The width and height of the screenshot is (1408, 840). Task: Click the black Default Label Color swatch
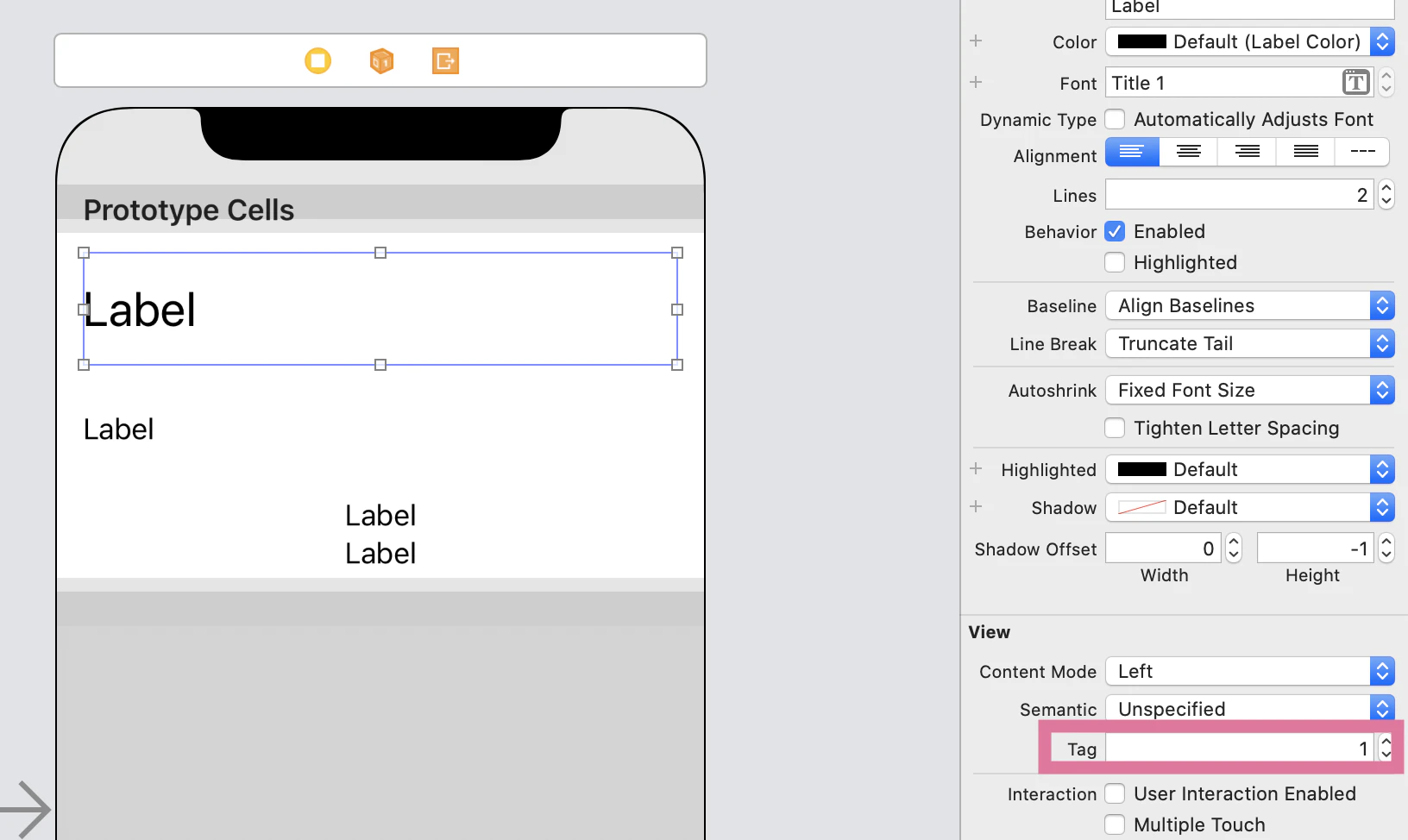(1141, 41)
